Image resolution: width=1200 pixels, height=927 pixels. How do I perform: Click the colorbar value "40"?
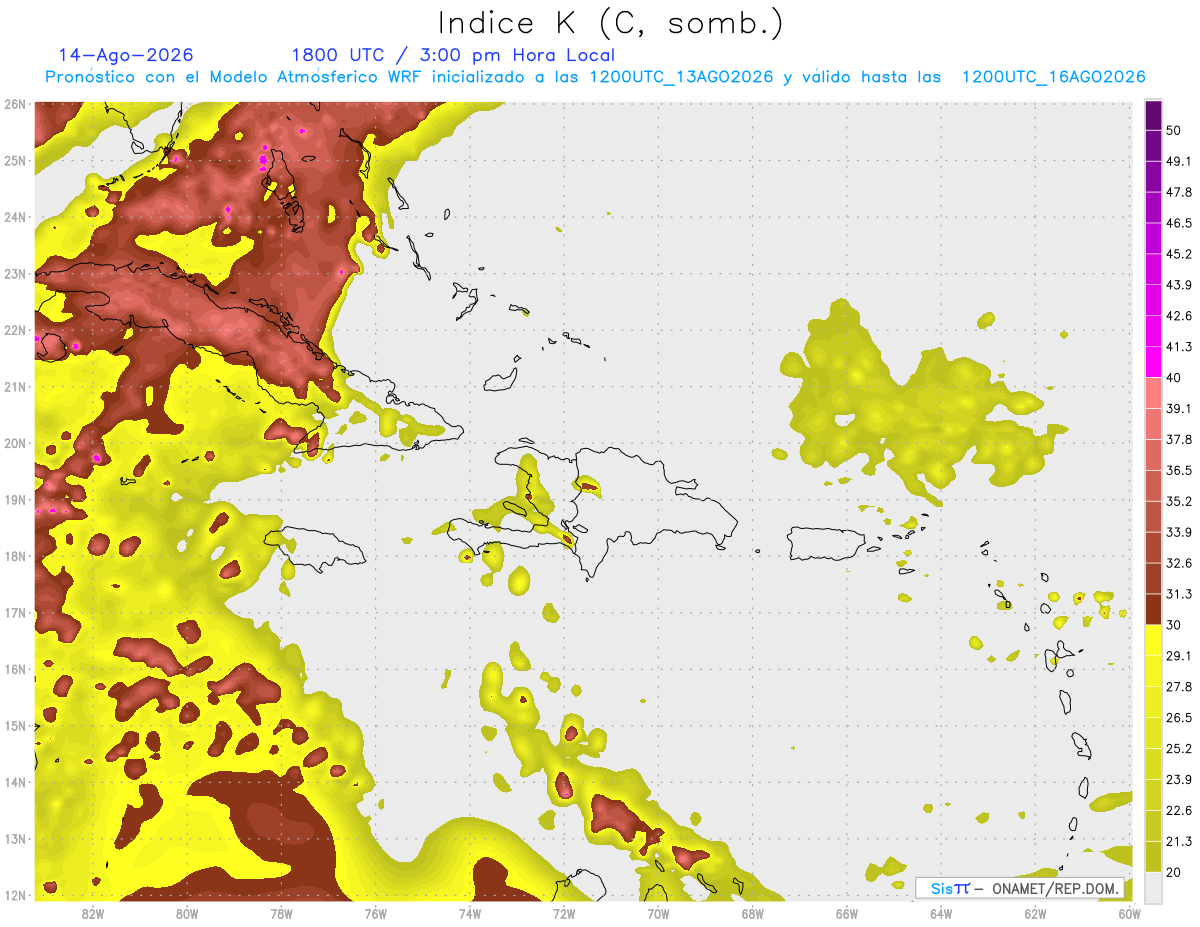(1175, 378)
